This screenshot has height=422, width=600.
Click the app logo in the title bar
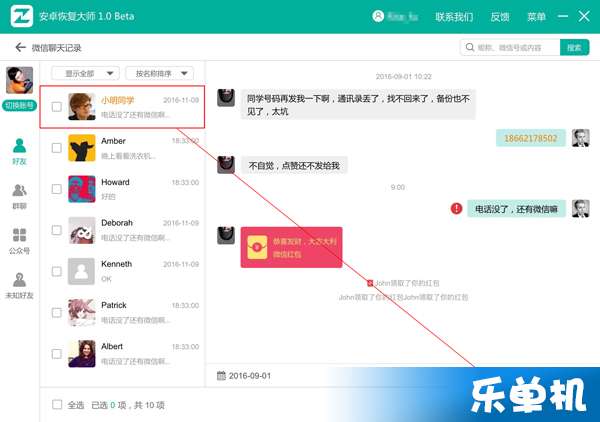pyautogui.click(x=21, y=16)
